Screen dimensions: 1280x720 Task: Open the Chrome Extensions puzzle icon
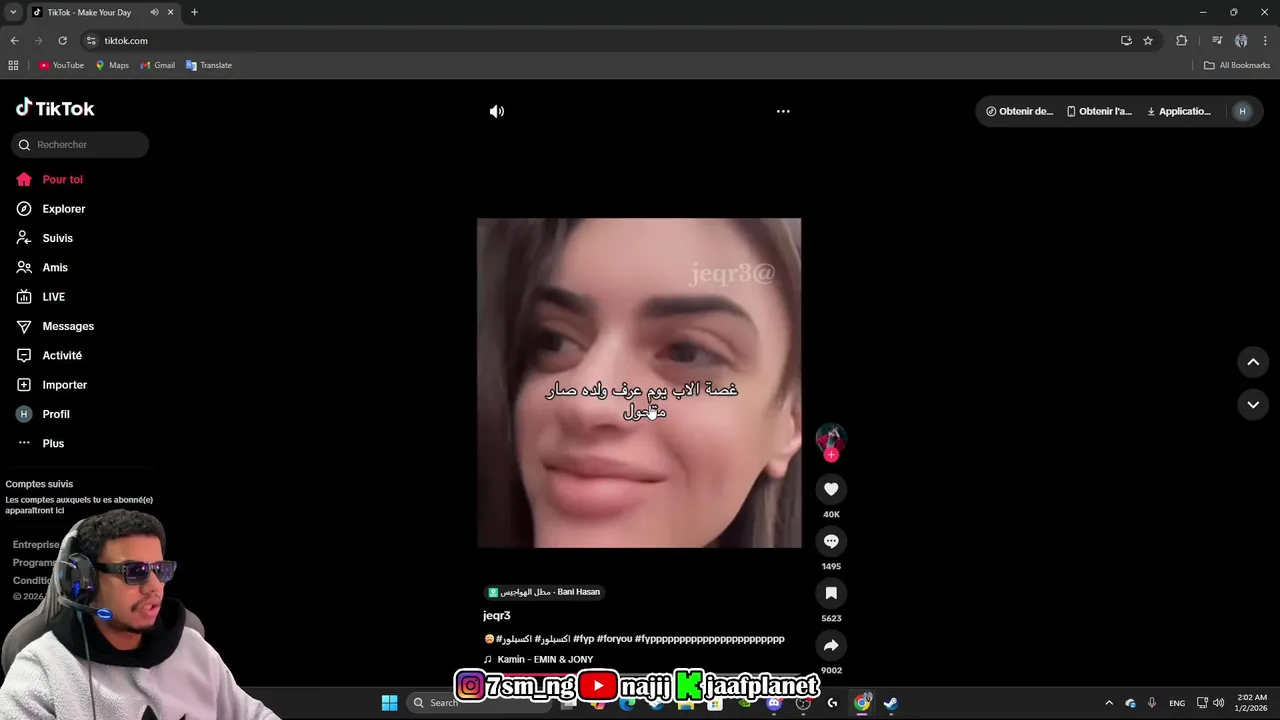pyautogui.click(x=1181, y=41)
